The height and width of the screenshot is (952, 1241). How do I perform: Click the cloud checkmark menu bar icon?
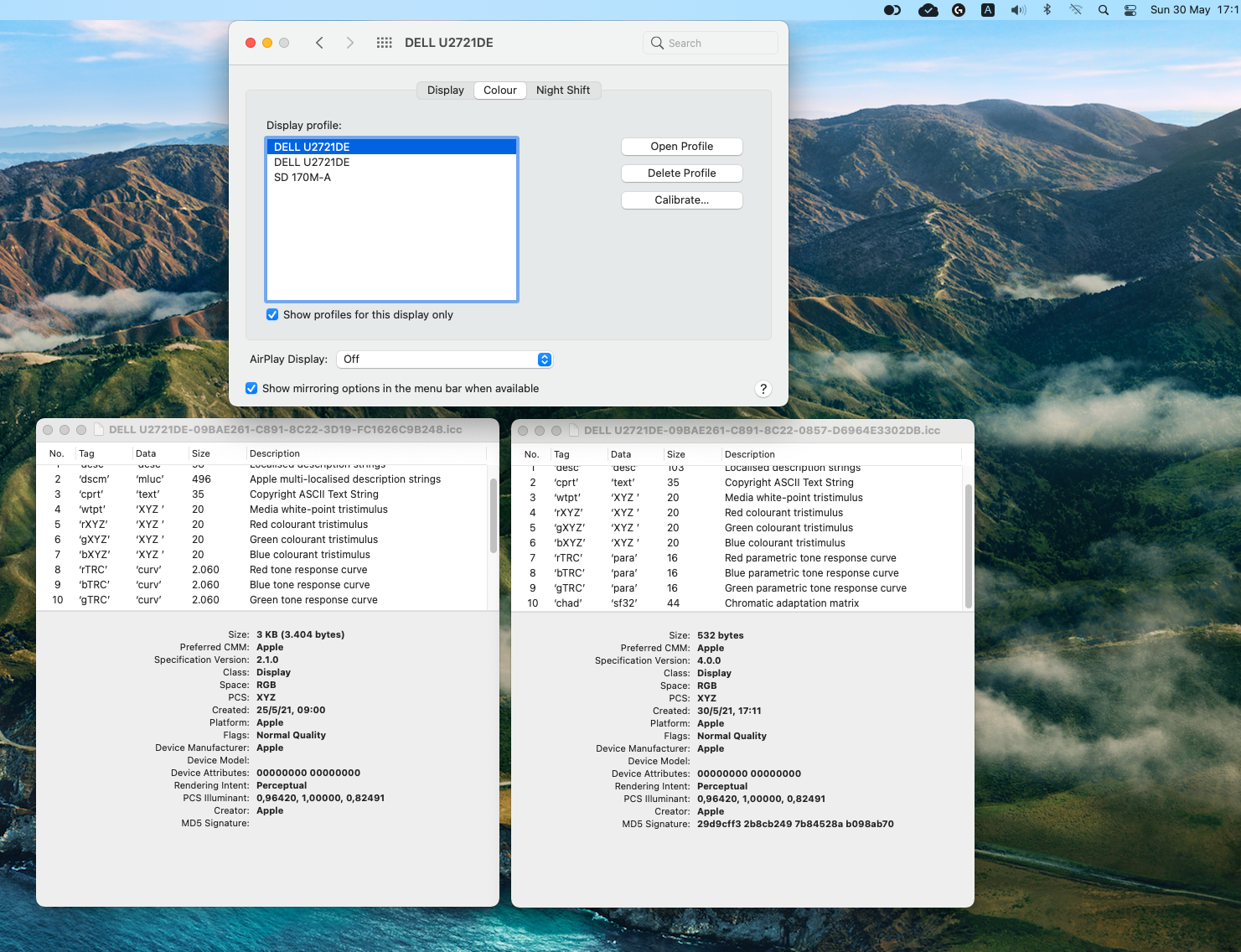tap(928, 10)
